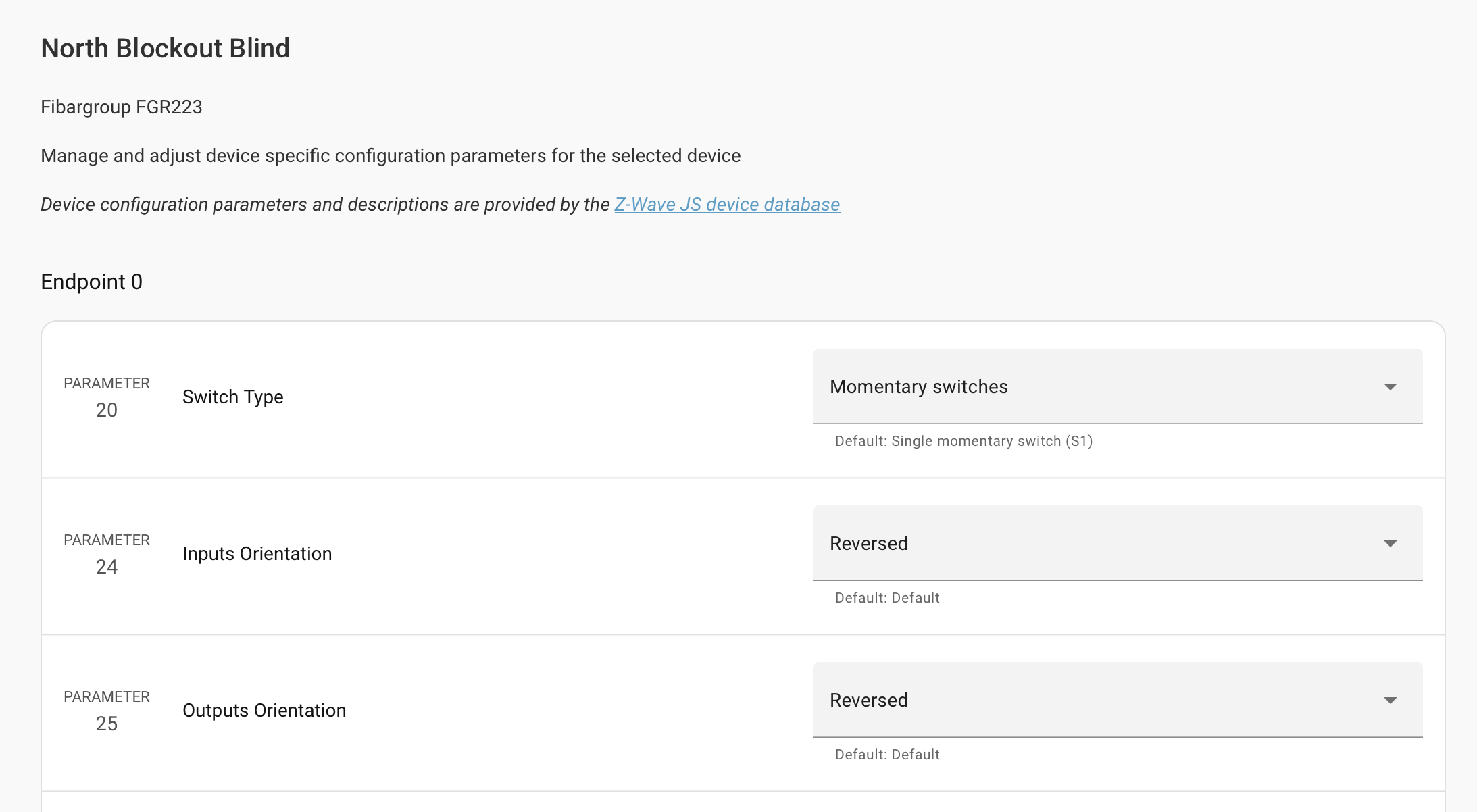Click the Outputs Orientation dropdown arrow icon
Viewport: 1477px width, 812px height.
[x=1390, y=701]
